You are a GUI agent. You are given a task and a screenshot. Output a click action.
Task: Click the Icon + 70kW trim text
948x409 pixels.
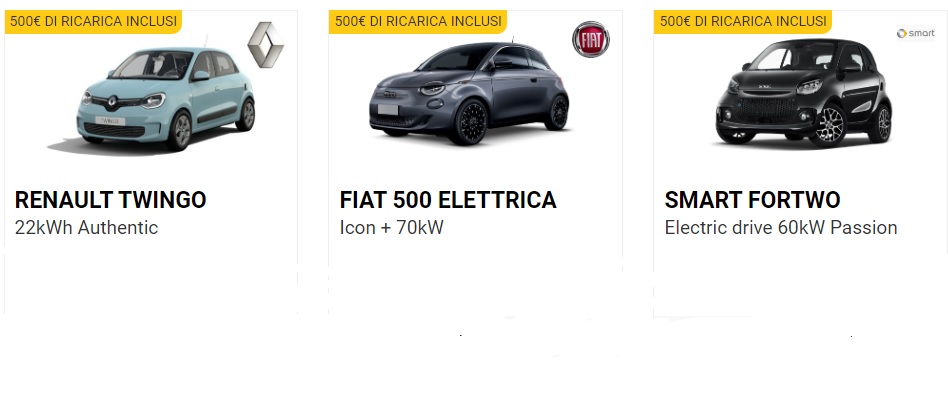coord(392,228)
